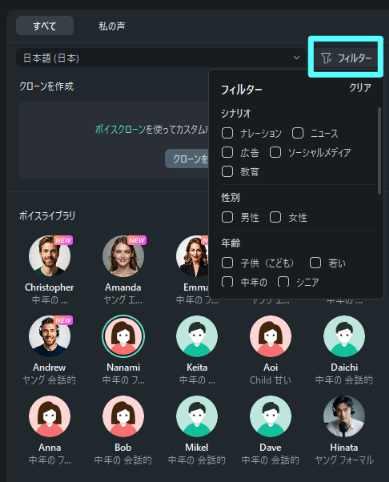This screenshot has width=389, height=482.
Task: Click the 年齢 section label
Action: coord(231,243)
